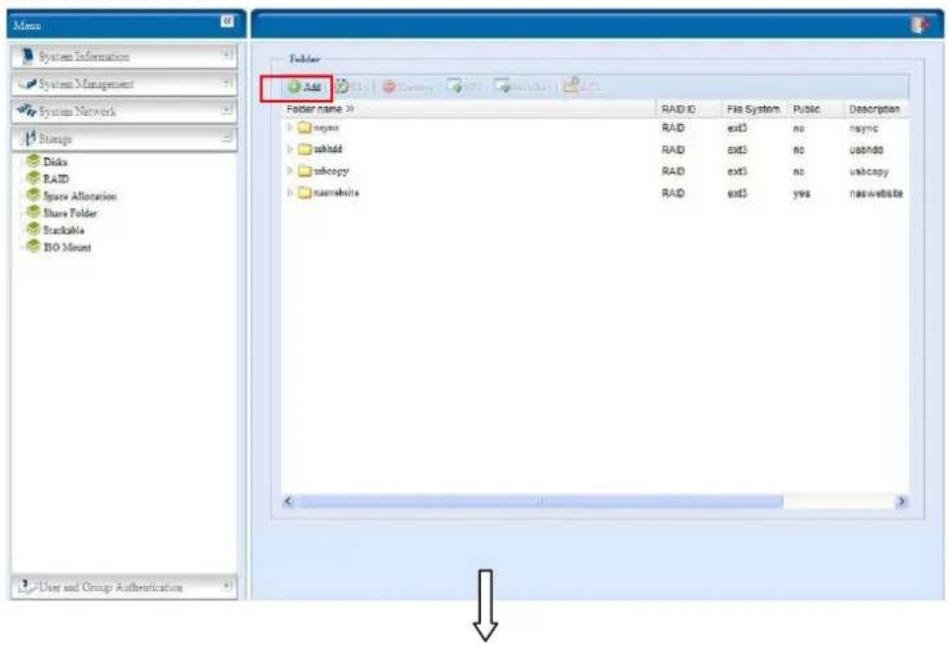Click 'yes' Public value for naswebsite

pos(801,194)
